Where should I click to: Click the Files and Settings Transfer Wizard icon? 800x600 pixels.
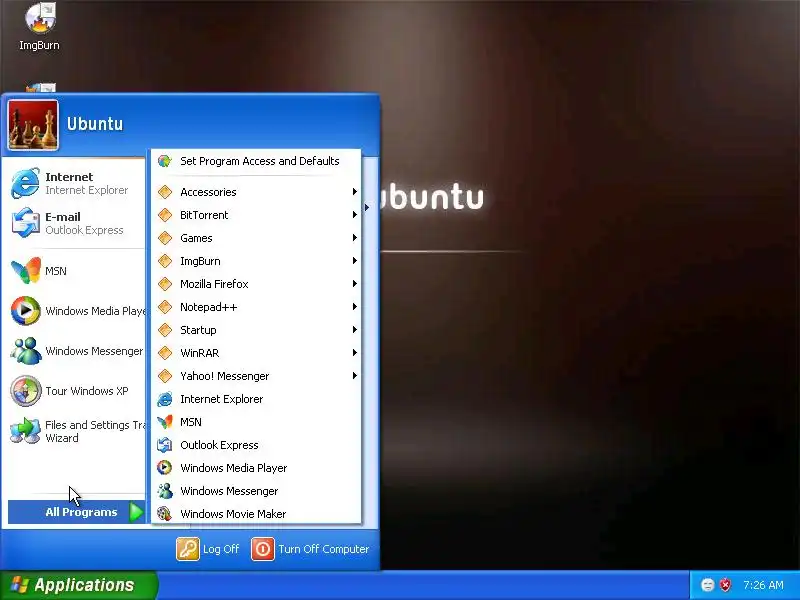pos(26,431)
